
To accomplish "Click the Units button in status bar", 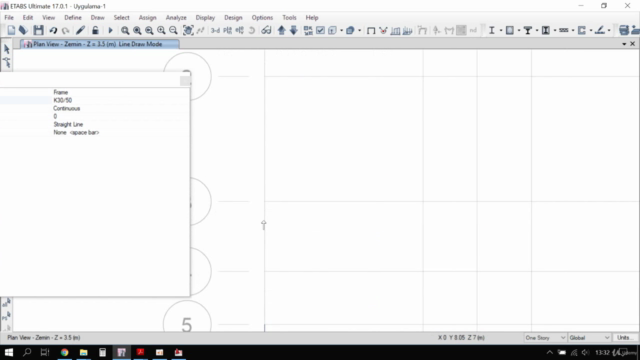I will click(x=624, y=338).
